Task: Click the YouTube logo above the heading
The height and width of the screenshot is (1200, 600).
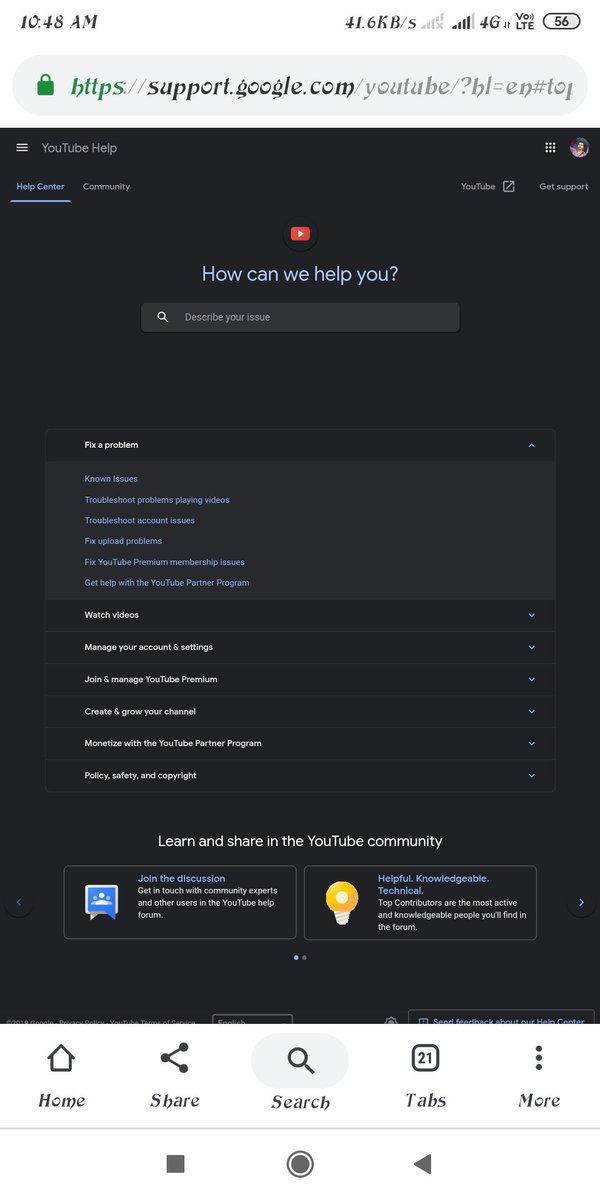Action: 300,234
